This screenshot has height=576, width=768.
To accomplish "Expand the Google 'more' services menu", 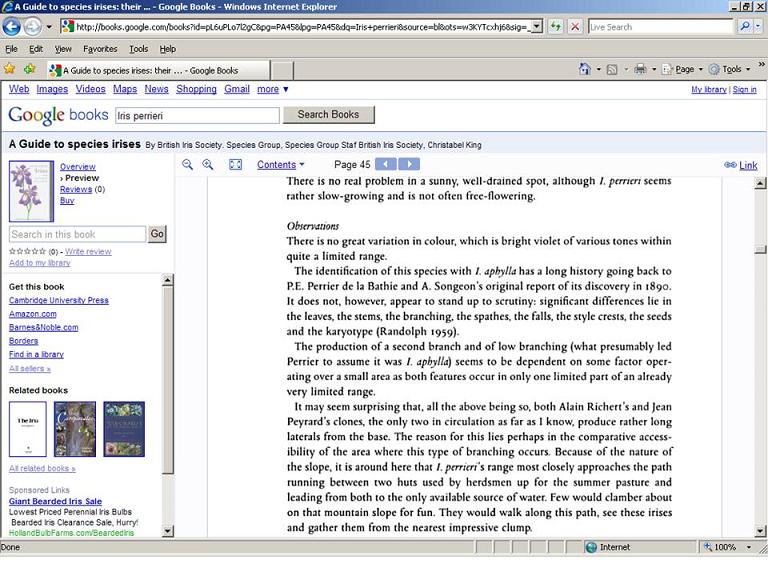I will pyautogui.click(x=270, y=89).
